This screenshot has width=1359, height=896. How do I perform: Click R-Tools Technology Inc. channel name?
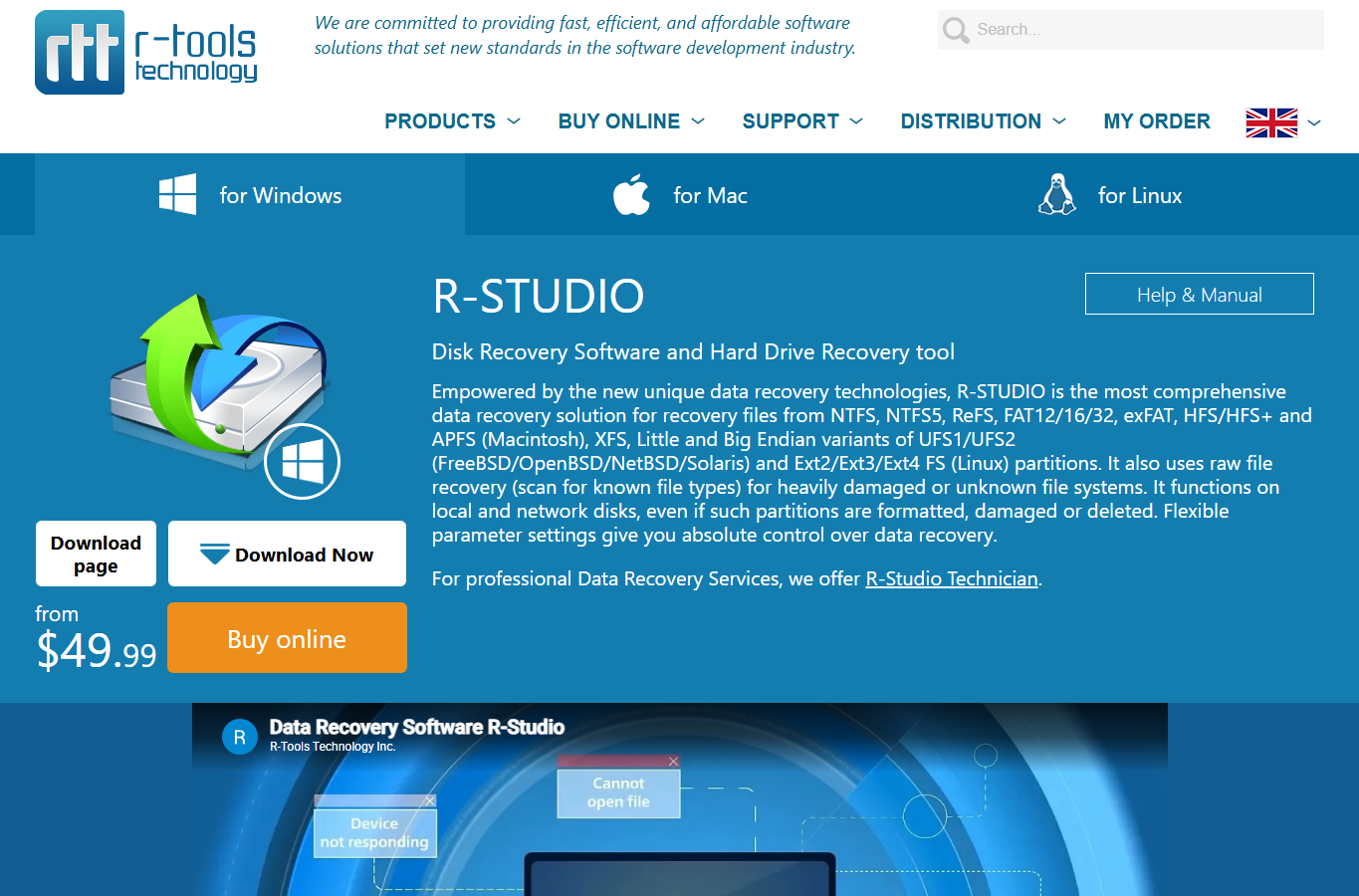coord(333,747)
